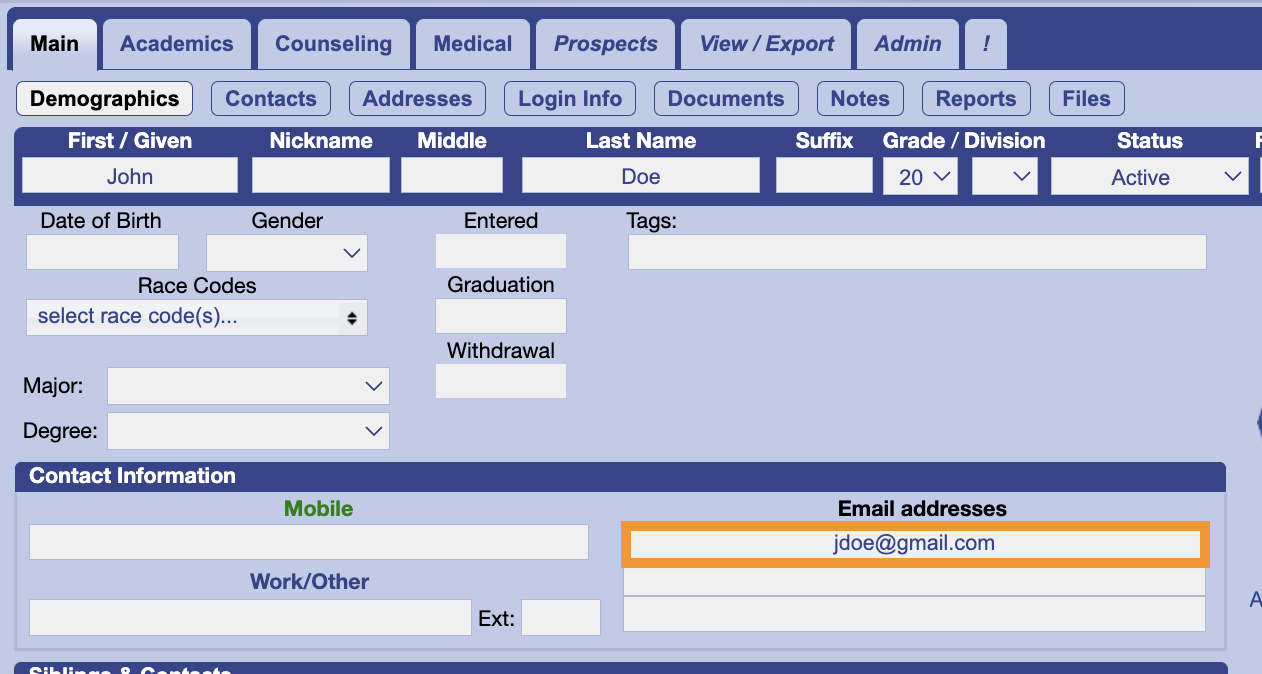Open the Academics tab
The image size is (1262, 674).
click(x=176, y=44)
